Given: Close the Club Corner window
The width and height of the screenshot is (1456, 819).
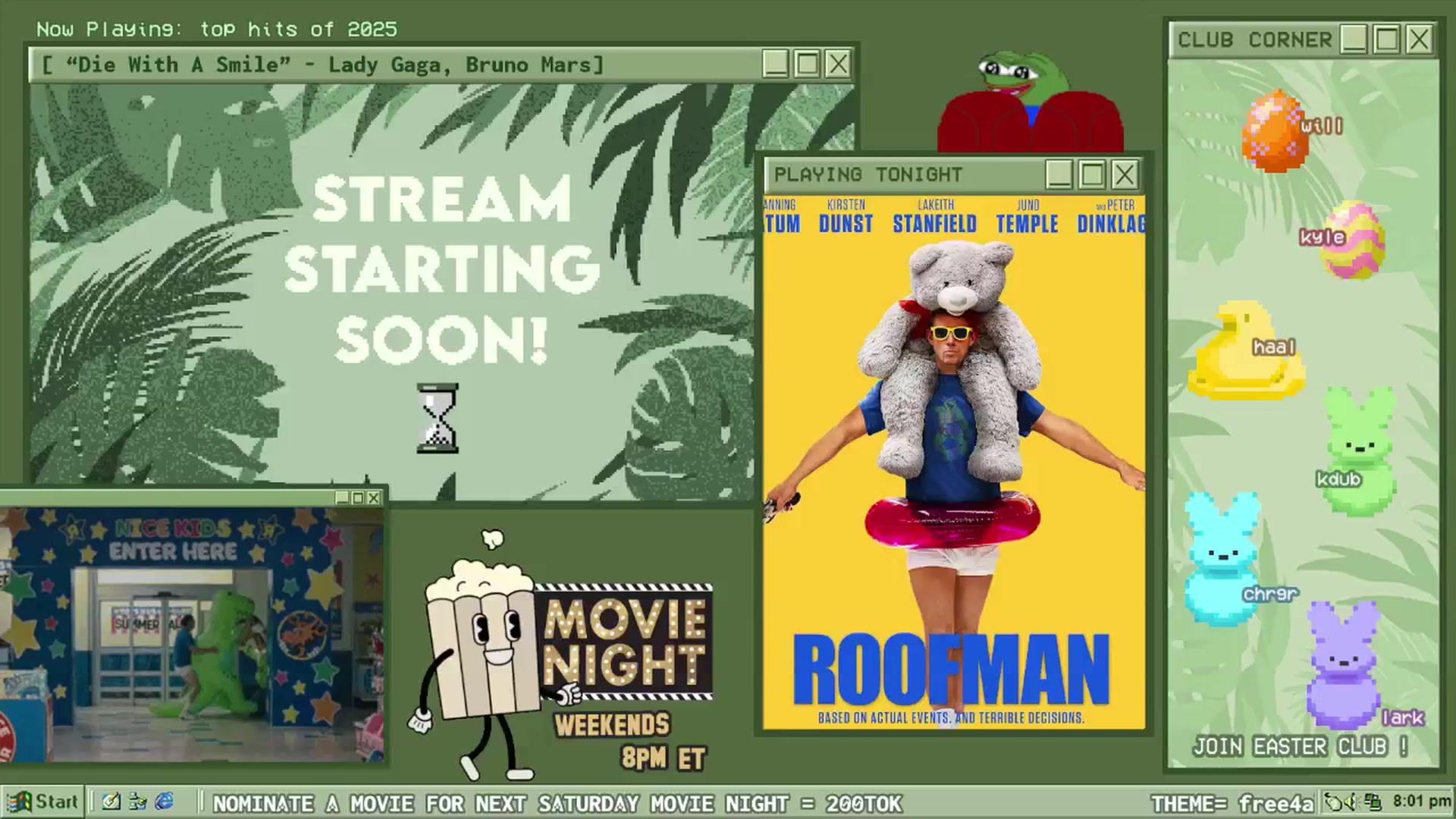Looking at the screenshot, I should click(1418, 39).
